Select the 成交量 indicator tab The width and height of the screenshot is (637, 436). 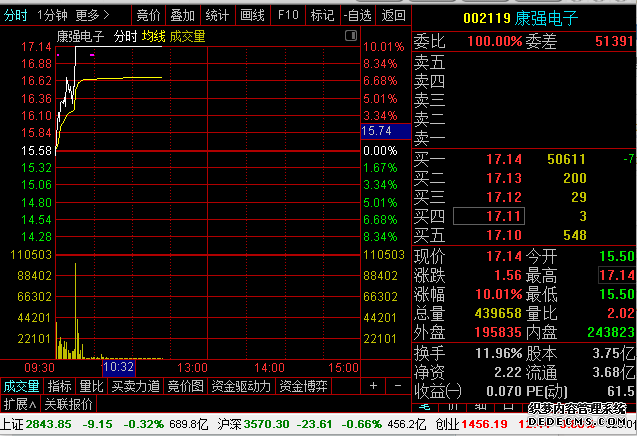[21, 386]
